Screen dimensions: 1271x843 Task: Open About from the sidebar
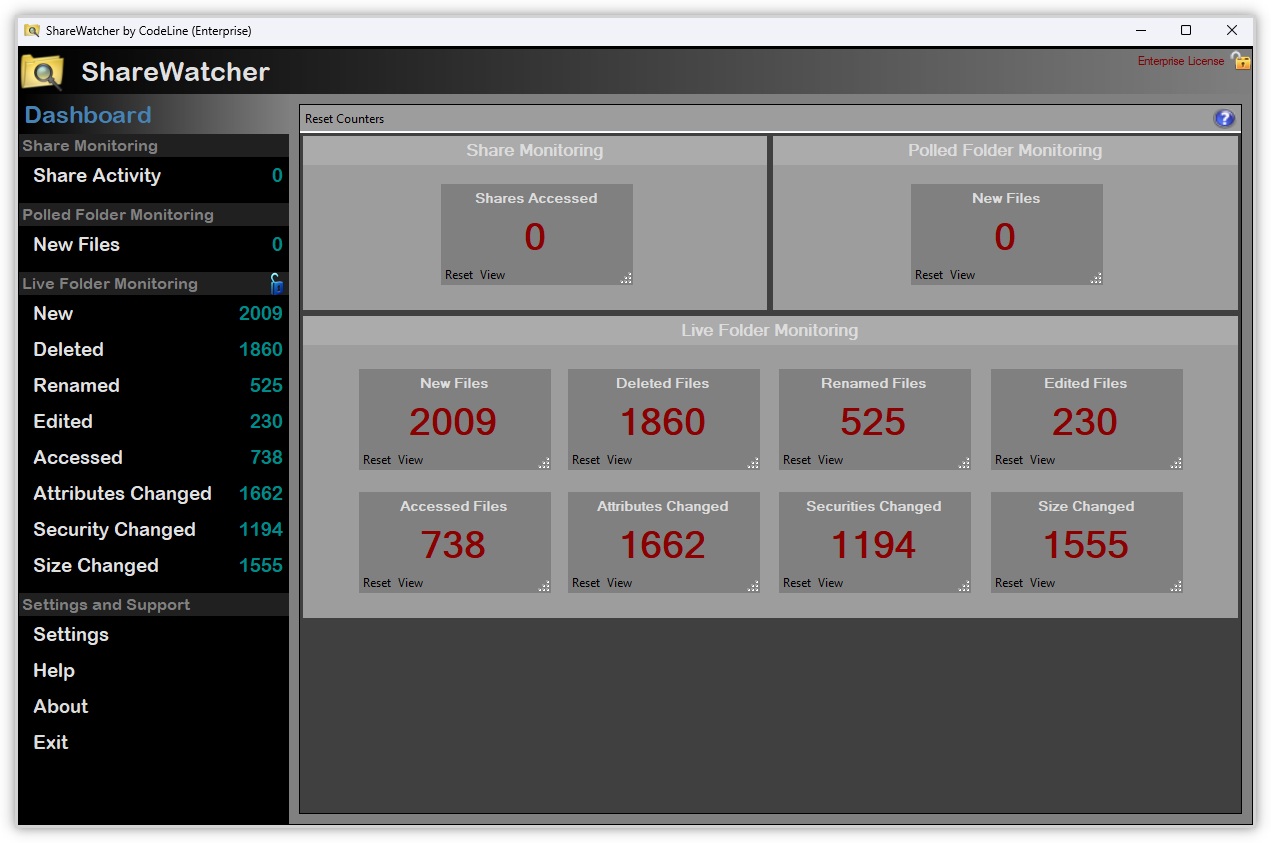point(60,706)
